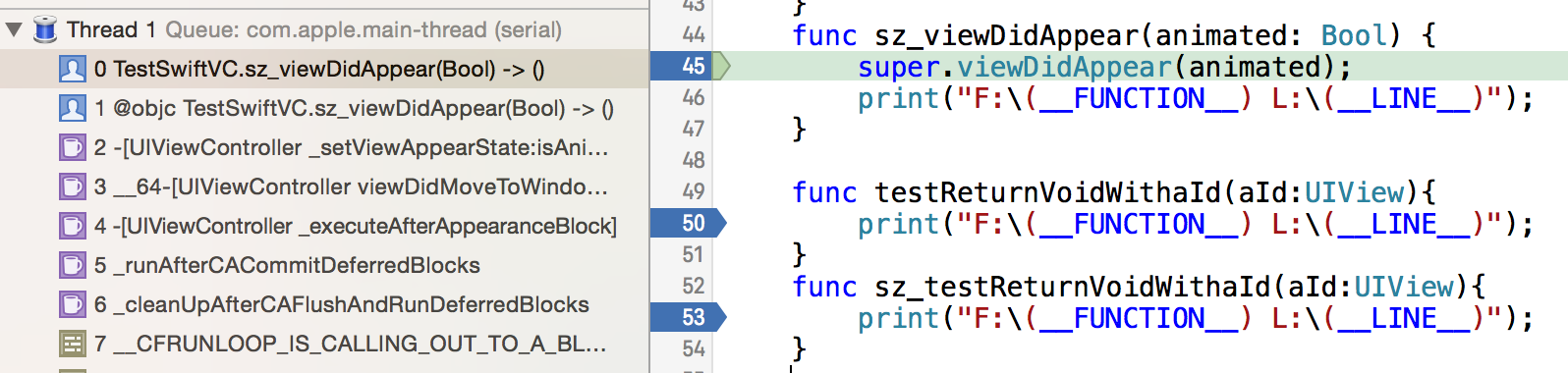Image resolution: width=1568 pixels, height=373 pixels.
Task: Click framework cup icon of frame 5
Action: coord(73,265)
